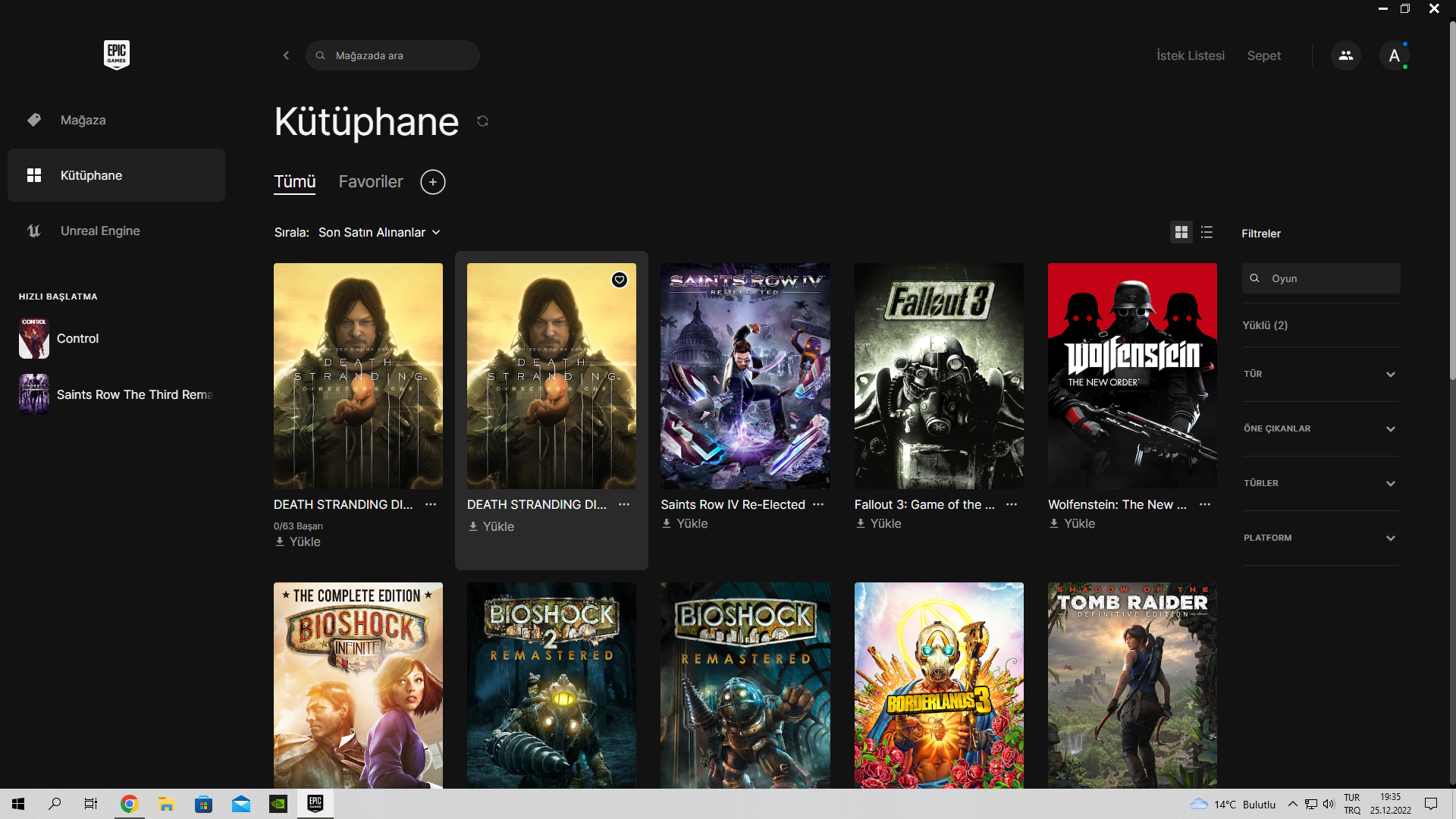Launch Control from quick launch
The image size is (1456, 819).
tap(77, 338)
